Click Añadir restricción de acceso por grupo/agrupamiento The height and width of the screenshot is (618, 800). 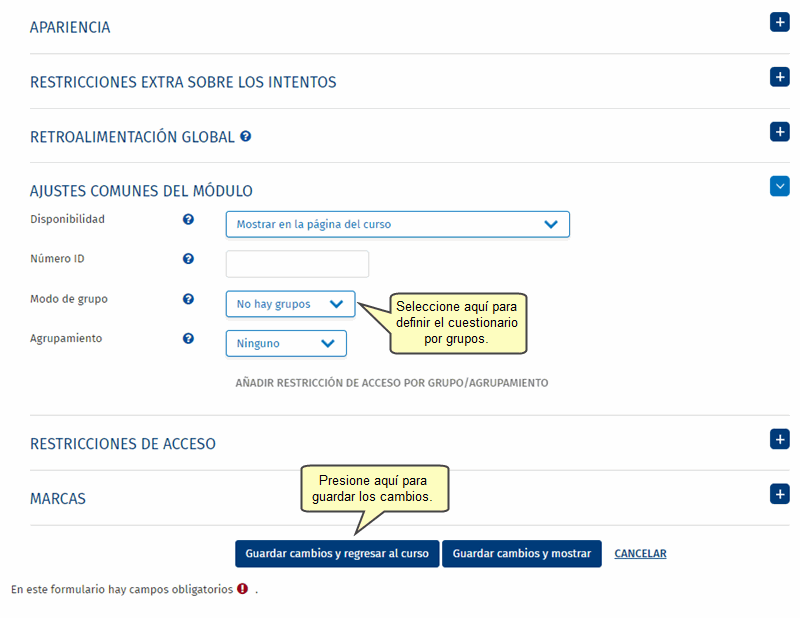pos(391,383)
